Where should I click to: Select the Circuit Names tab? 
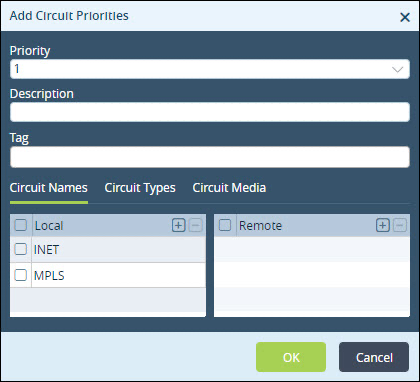pos(49,188)
